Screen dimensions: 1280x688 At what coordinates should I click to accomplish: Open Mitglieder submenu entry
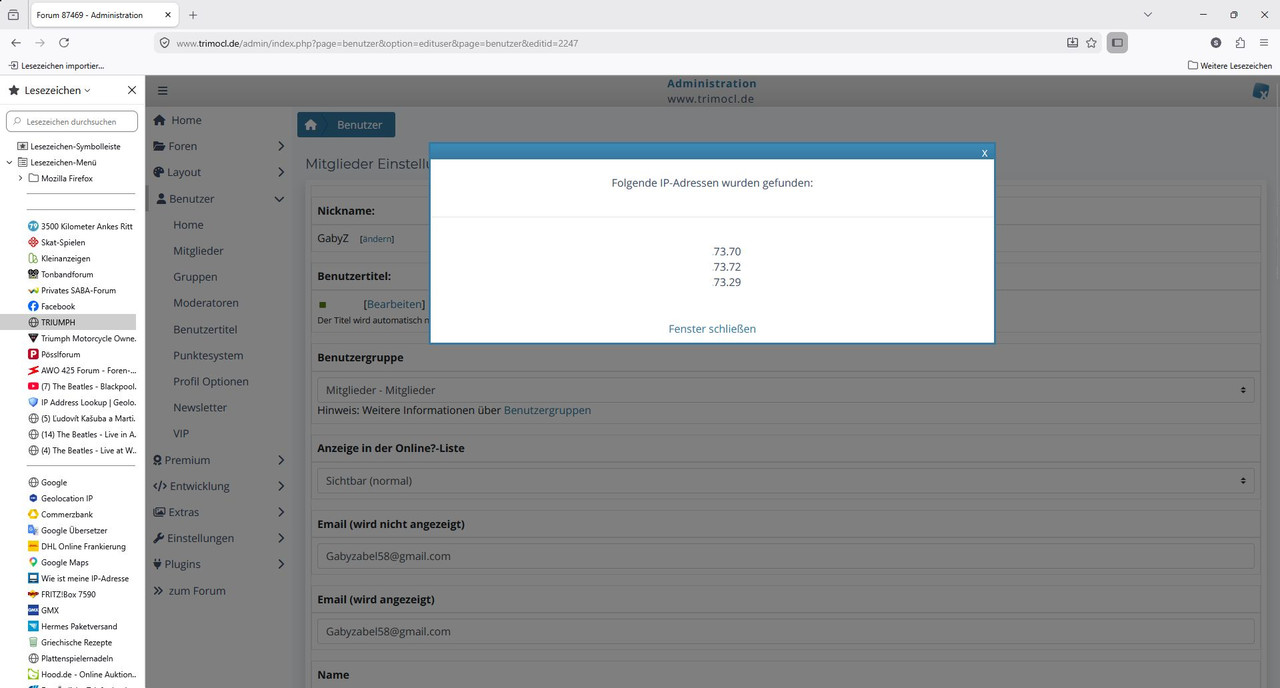tap(198, 251)
